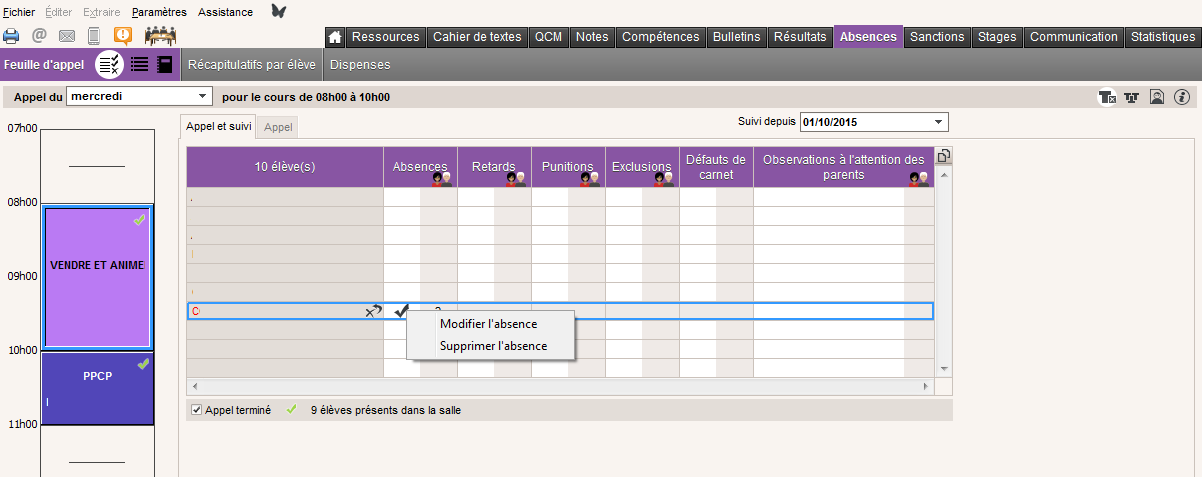
Task: Click the copy icon beside table header
Action: click(x=942, y=156)
